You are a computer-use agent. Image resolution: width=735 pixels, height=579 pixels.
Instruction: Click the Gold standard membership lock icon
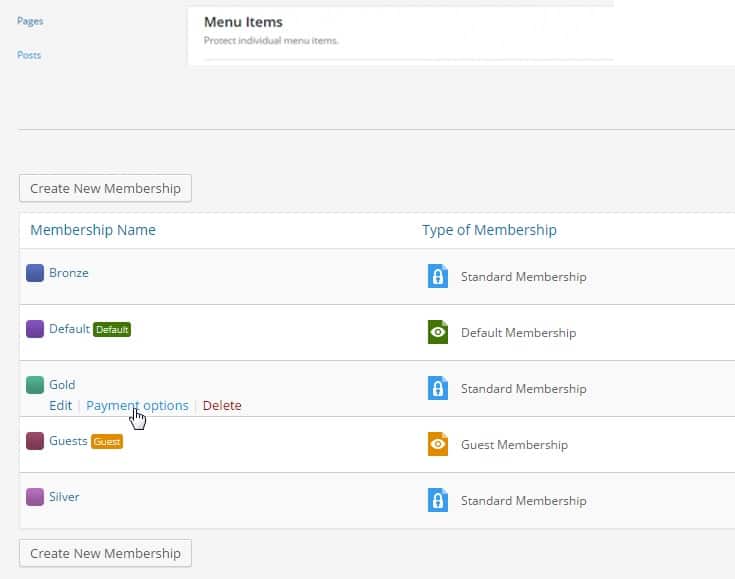pyautogui.click(x=437, y=388)
